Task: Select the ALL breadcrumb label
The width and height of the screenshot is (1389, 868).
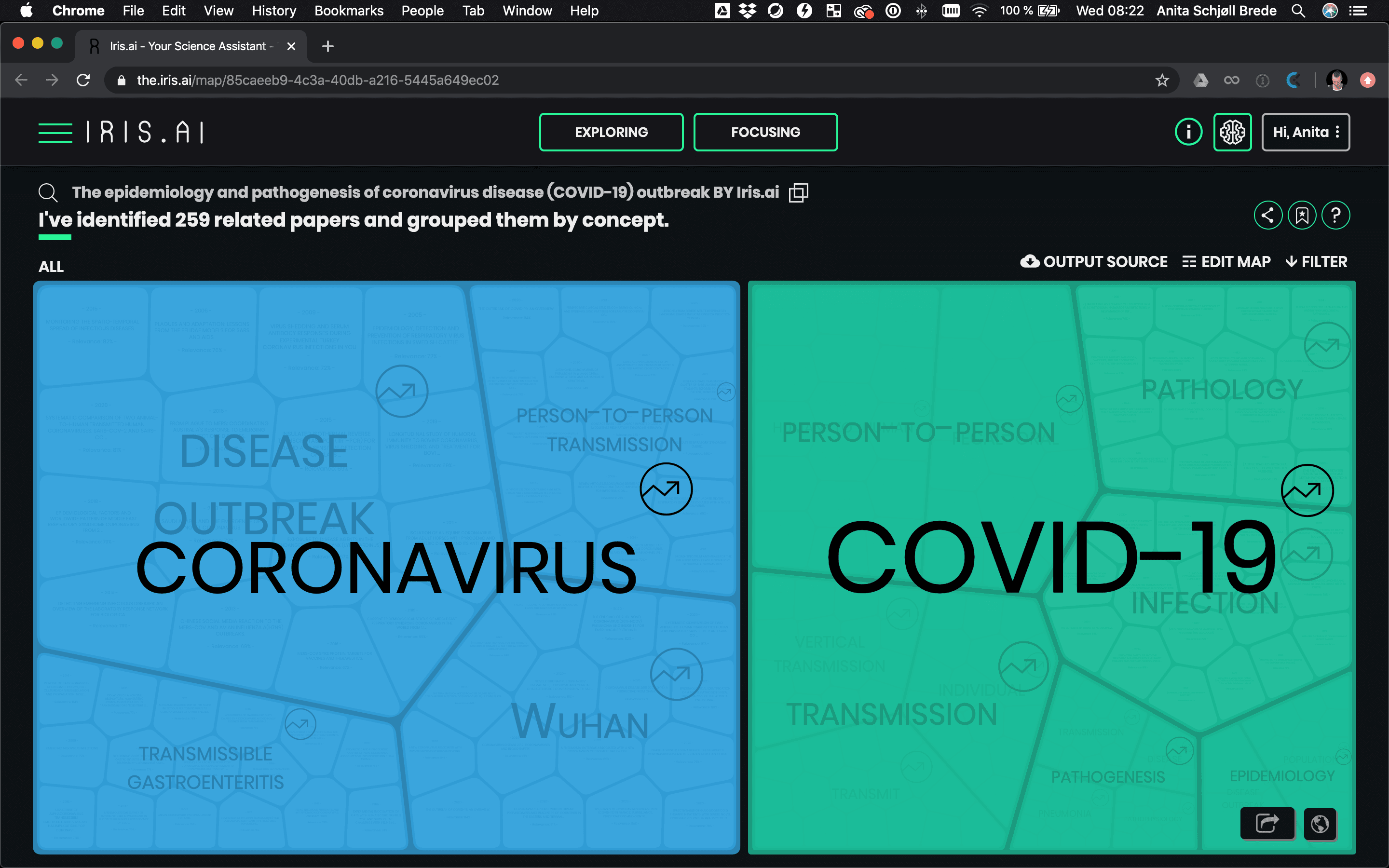Action: (x=51, y=266)
